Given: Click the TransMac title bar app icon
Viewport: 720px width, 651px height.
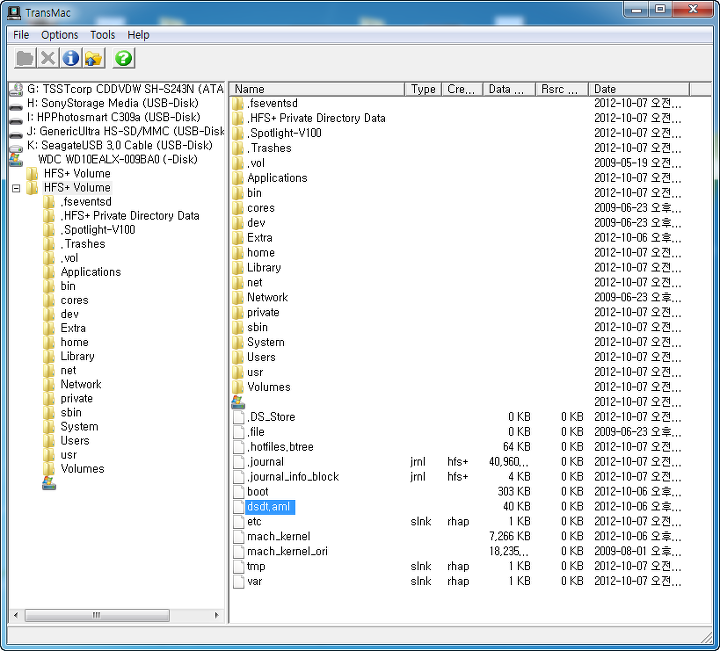Looking at the screenshot, I should click(x=14, y=13).
